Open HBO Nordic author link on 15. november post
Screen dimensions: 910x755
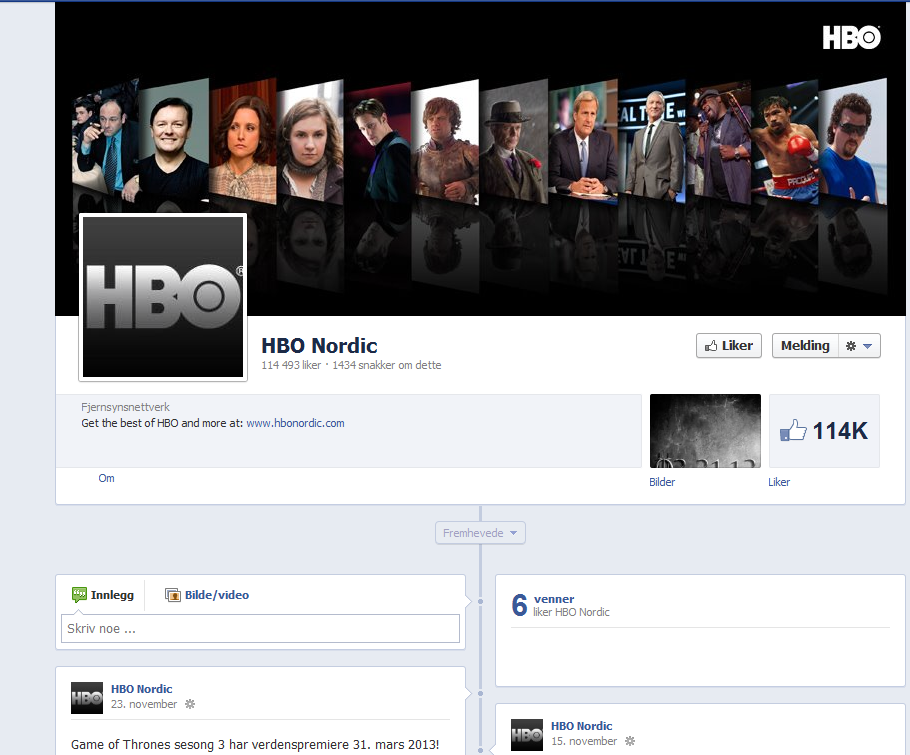click(x=582, y=726)
